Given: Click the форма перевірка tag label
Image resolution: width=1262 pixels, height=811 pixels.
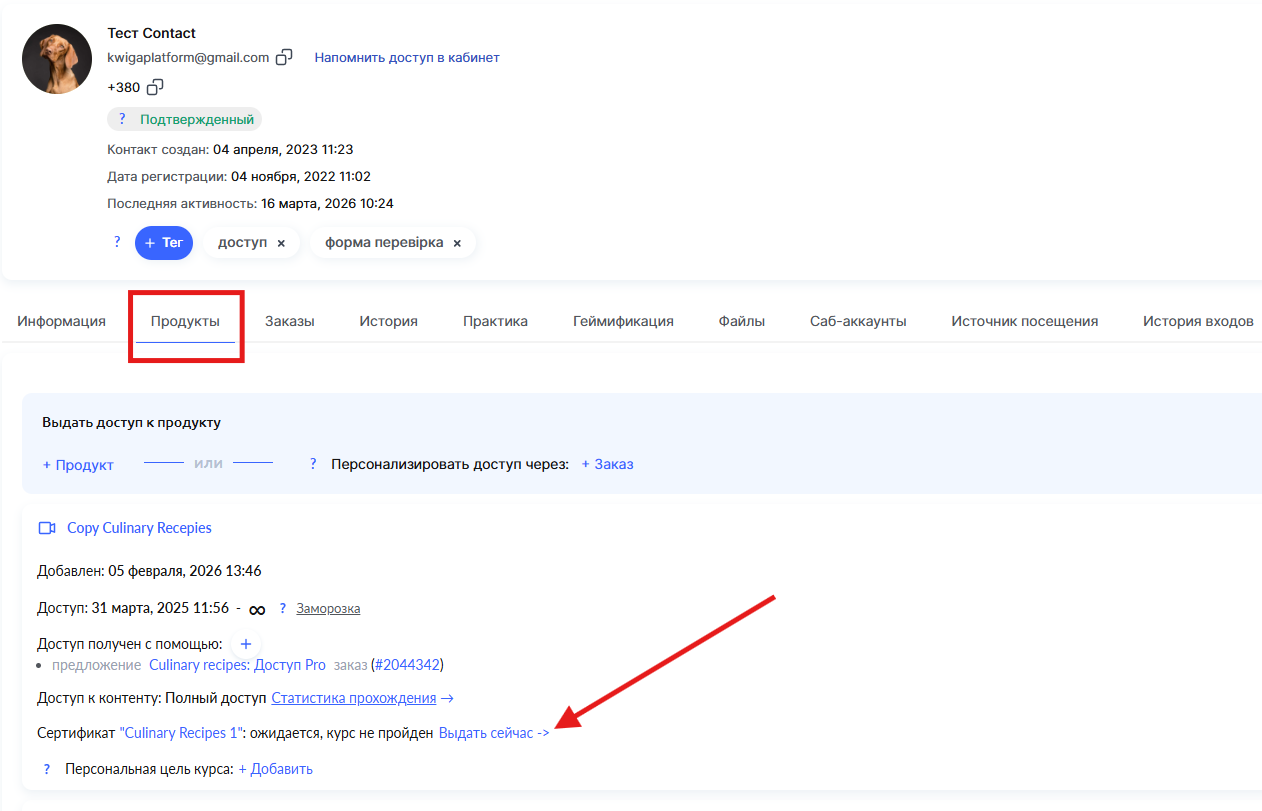Looking at the screenshot, I should (x=384, y=243).
